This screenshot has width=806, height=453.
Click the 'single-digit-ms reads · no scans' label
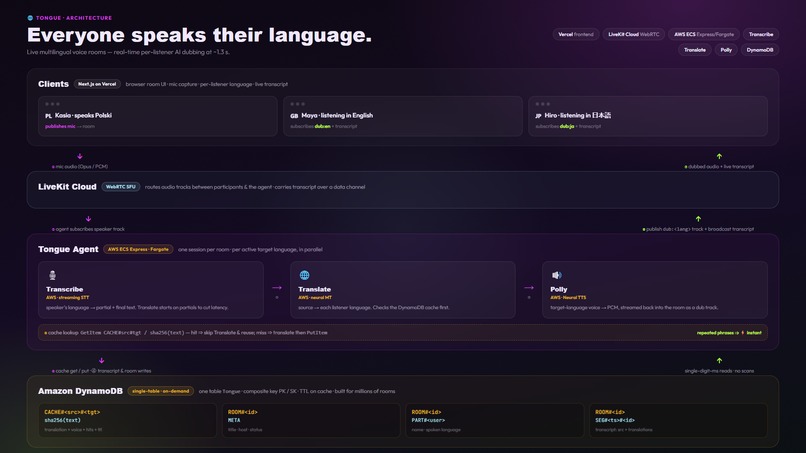click(x=719, y=371)
